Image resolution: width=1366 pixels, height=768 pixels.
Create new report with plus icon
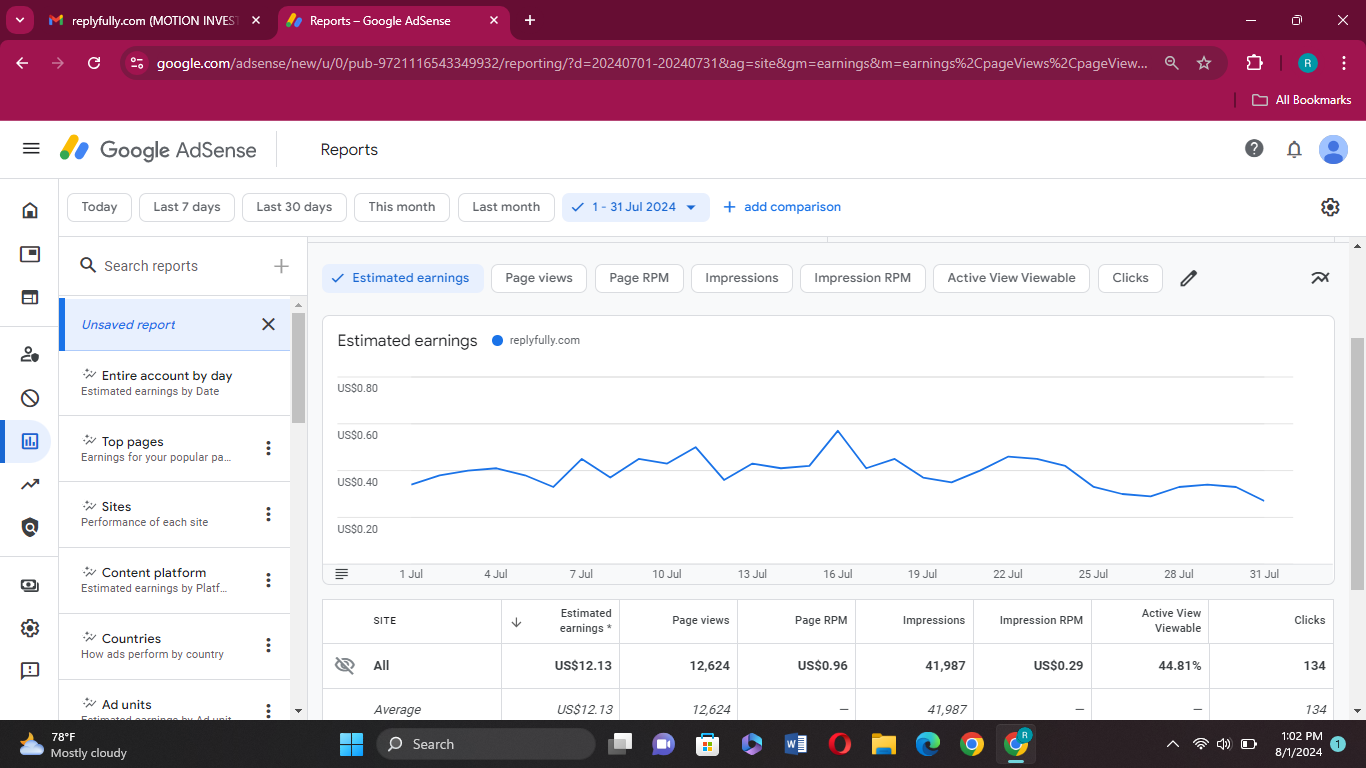281,266
